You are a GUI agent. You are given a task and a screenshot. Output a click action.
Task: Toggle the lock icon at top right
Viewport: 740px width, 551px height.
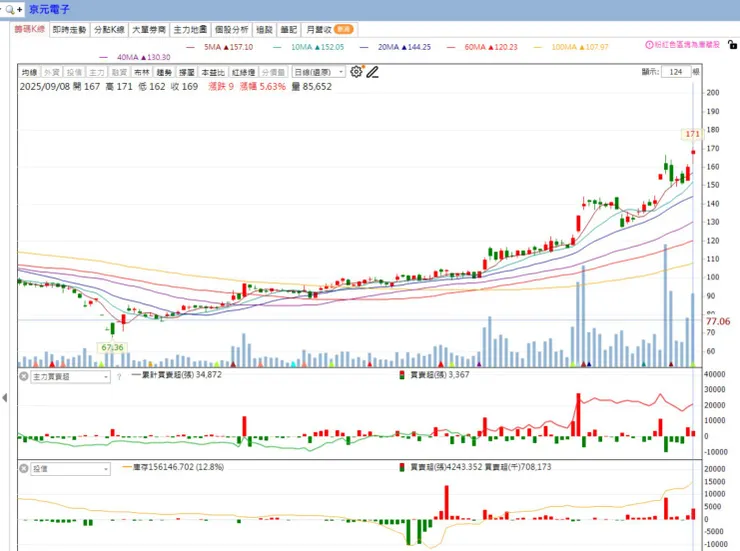click(x=732, y=45)
